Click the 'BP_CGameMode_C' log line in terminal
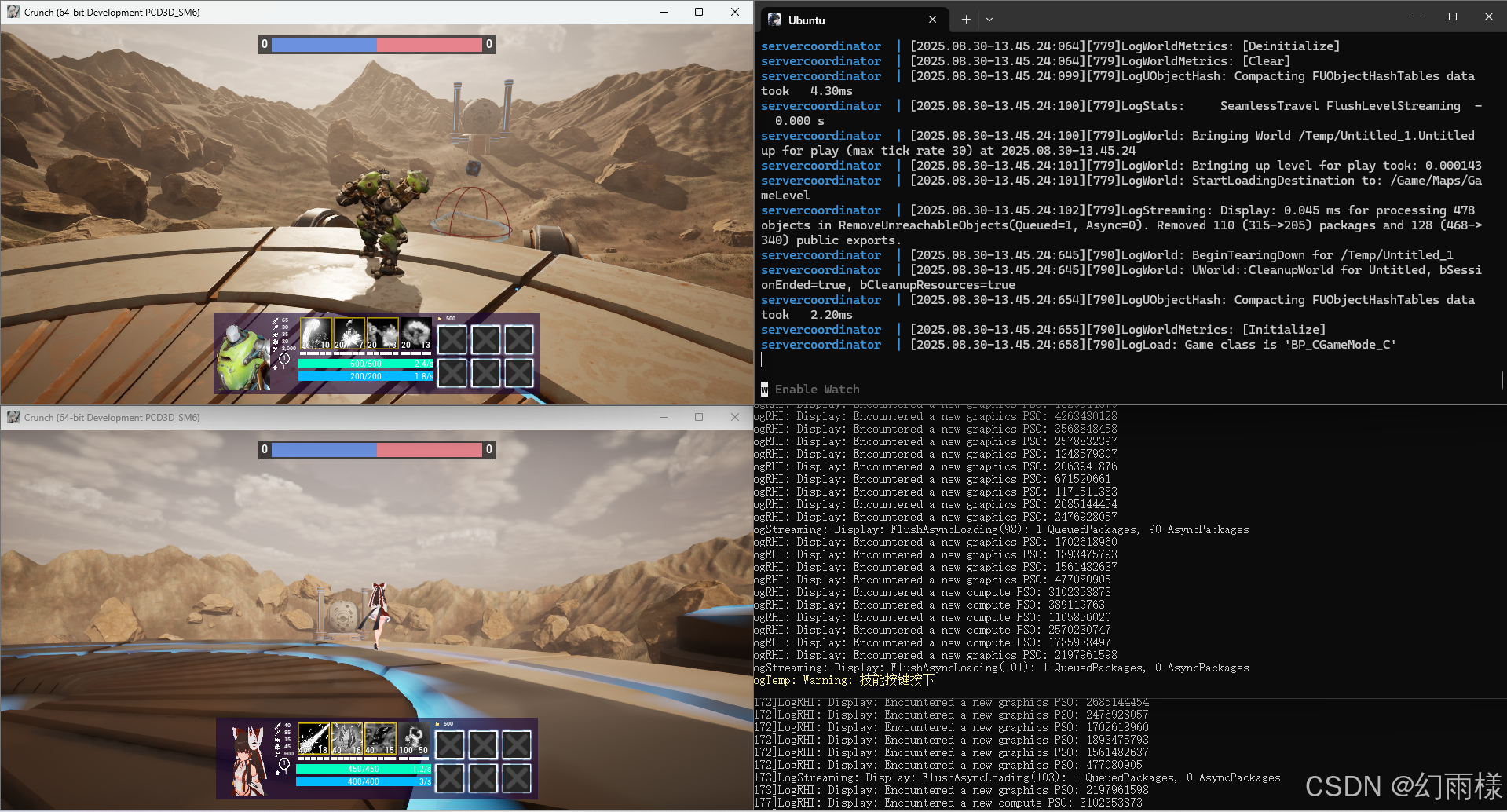The image size is (1507, 812). 1078,345
